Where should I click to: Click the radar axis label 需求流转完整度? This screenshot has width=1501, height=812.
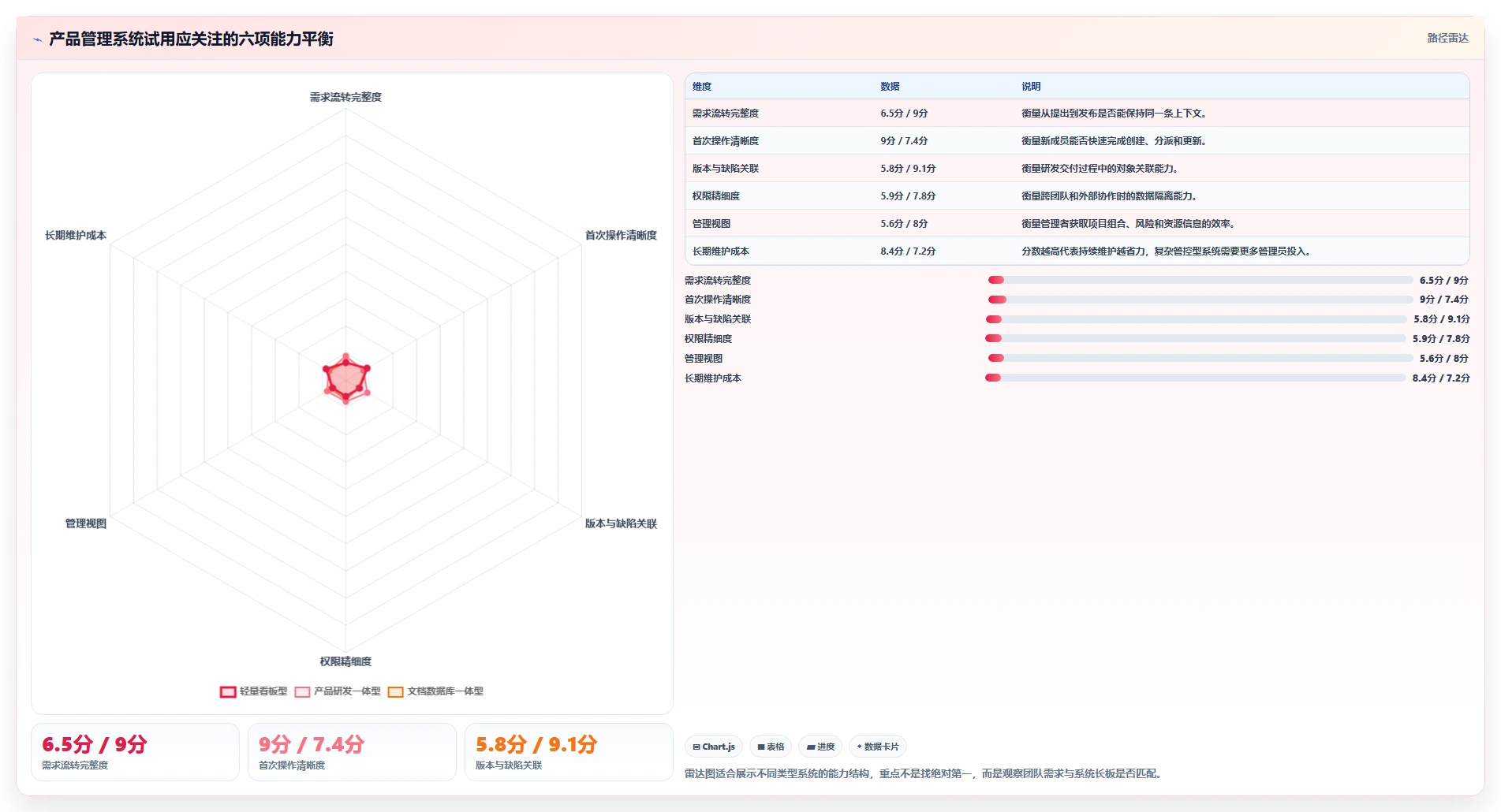[x=345, y=97]
